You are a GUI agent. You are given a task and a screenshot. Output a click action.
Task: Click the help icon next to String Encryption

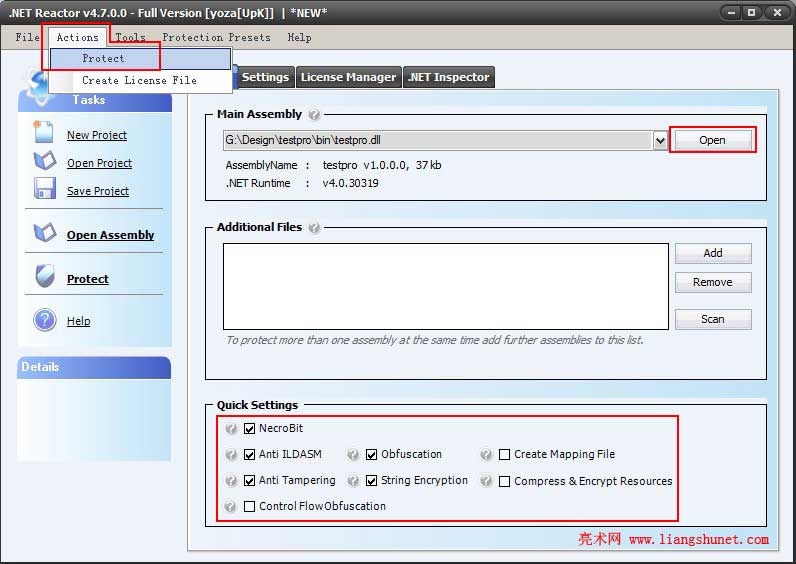point(353,481)
